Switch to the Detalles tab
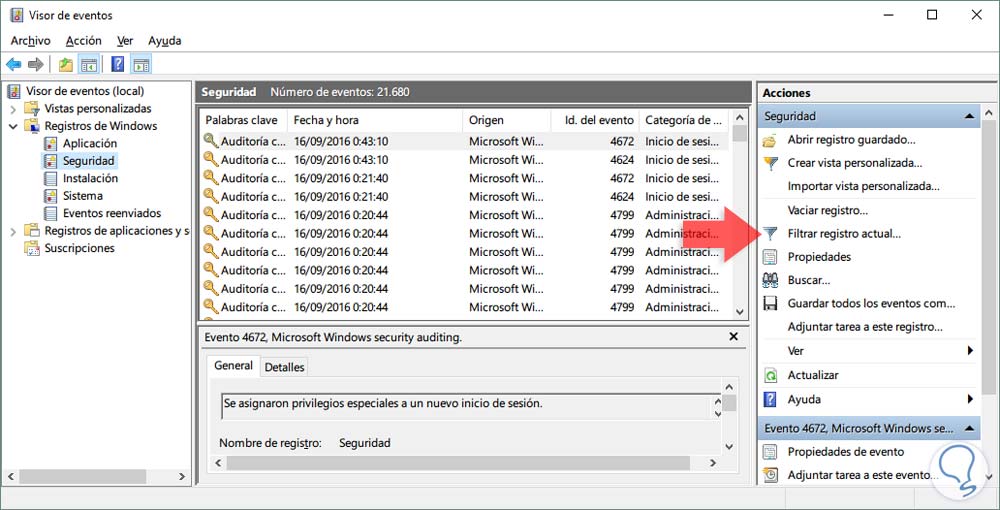 point(284,367)
